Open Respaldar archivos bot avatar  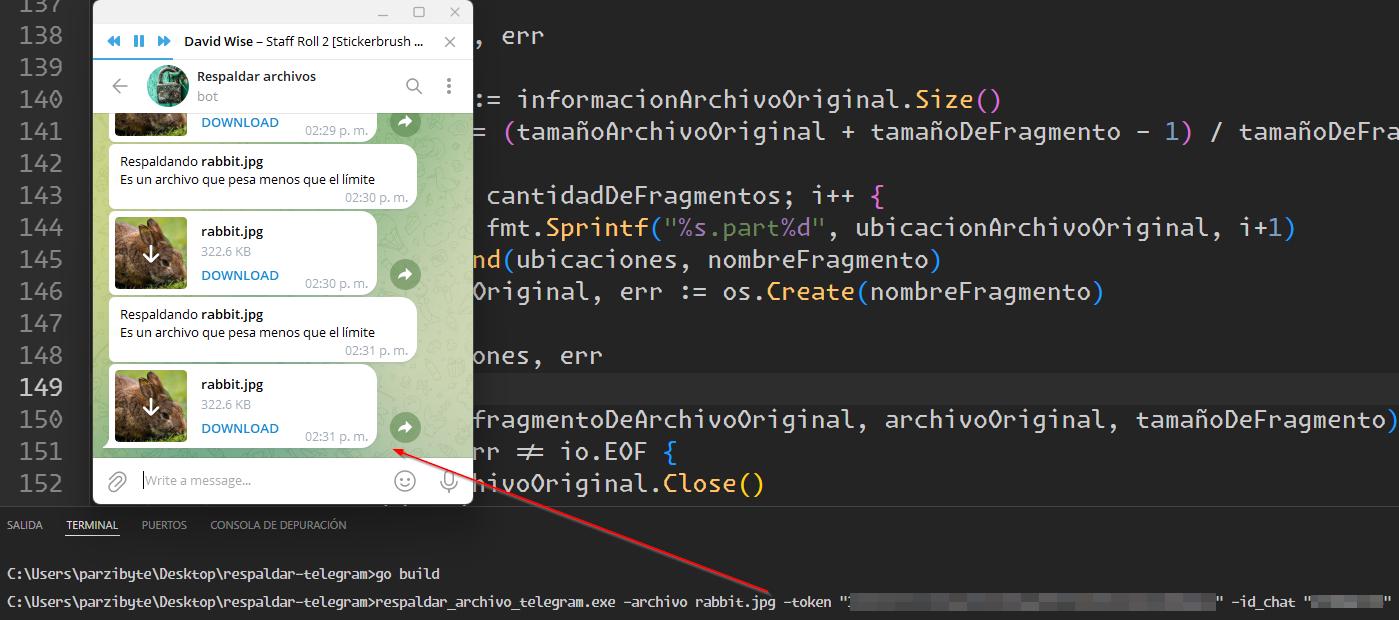(167, 86)
